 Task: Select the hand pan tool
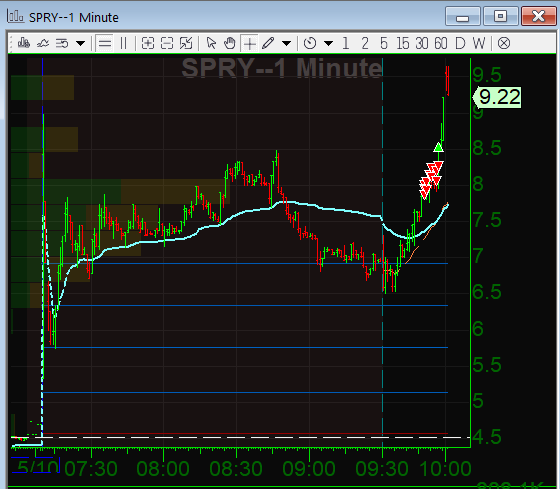[x=230, y=44]
